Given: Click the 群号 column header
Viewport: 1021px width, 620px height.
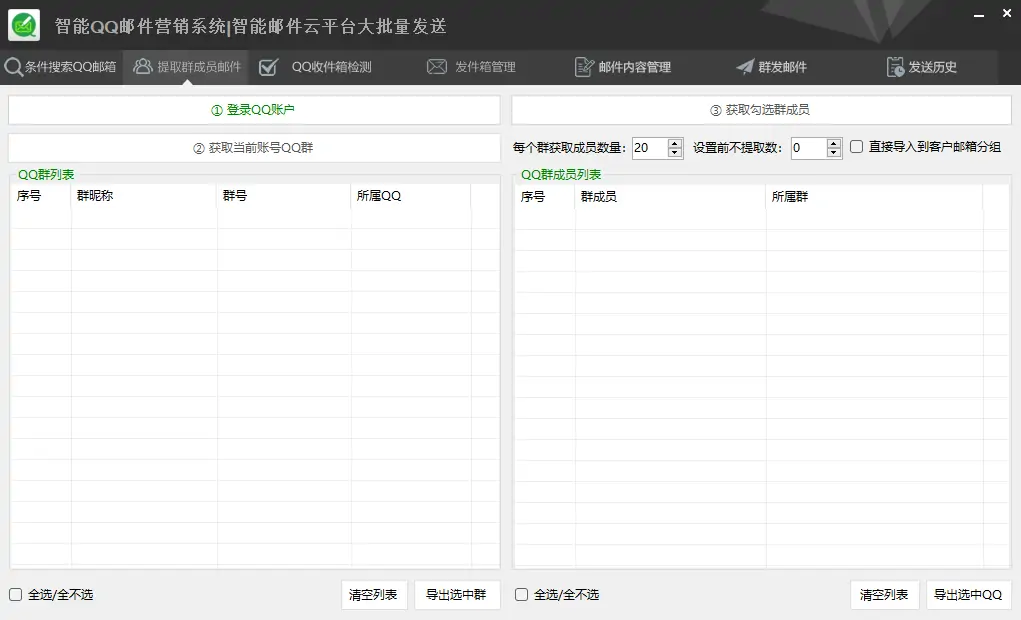Looking at the screenshot, I should [284, 195].
